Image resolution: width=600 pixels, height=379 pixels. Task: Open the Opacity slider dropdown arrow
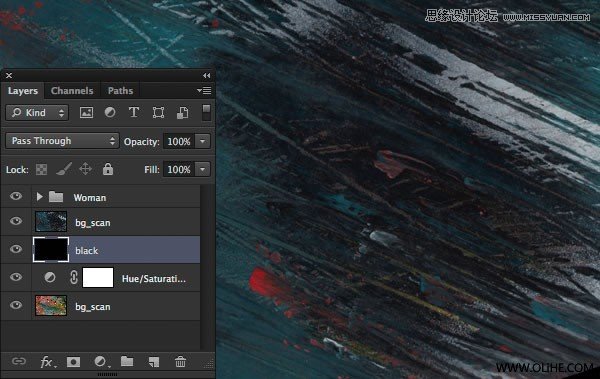click(202, 141)
